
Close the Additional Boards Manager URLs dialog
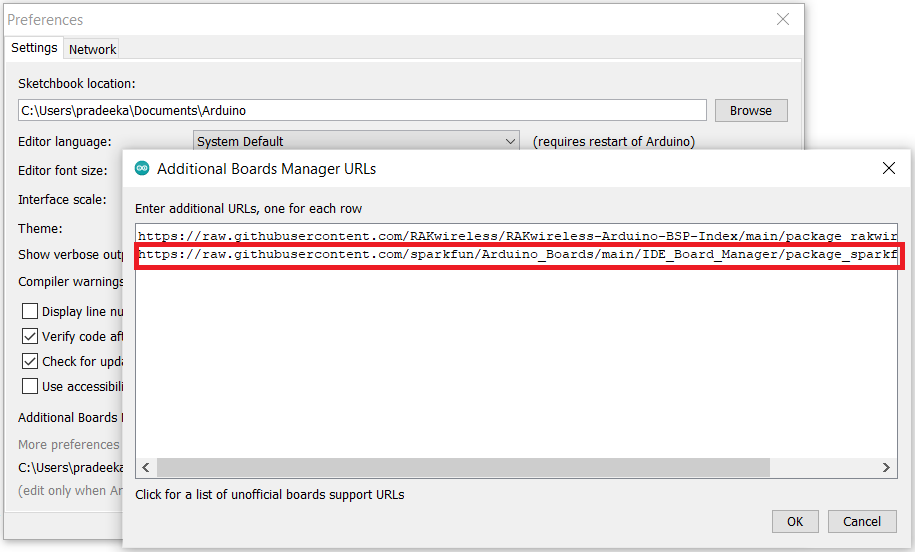[888, 169]
